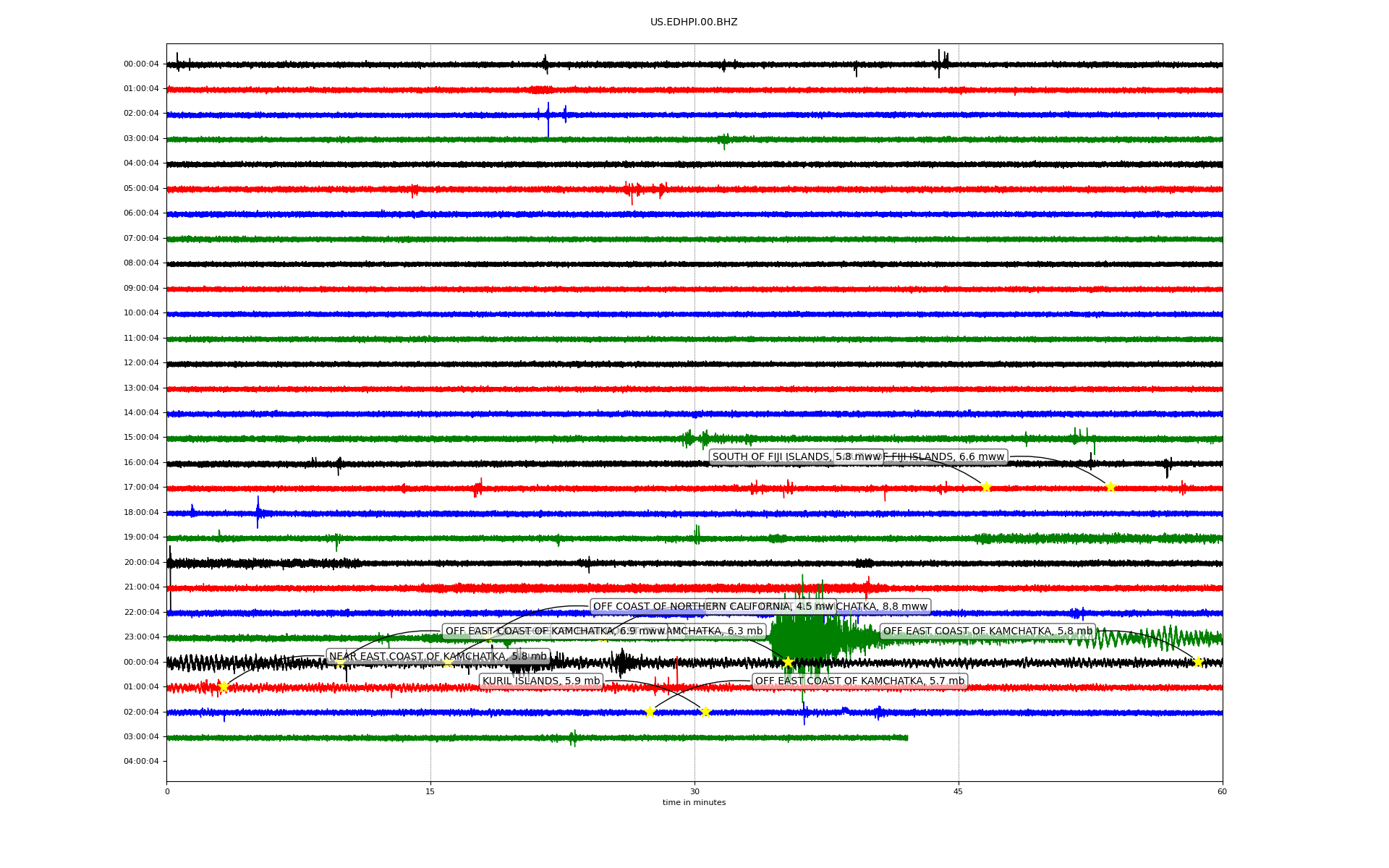1389x868 pixels.
Task: Click the OFF EAST COAST OF KAMCHATKA, 6.9 mww label
Action: [x=555, y=631]
